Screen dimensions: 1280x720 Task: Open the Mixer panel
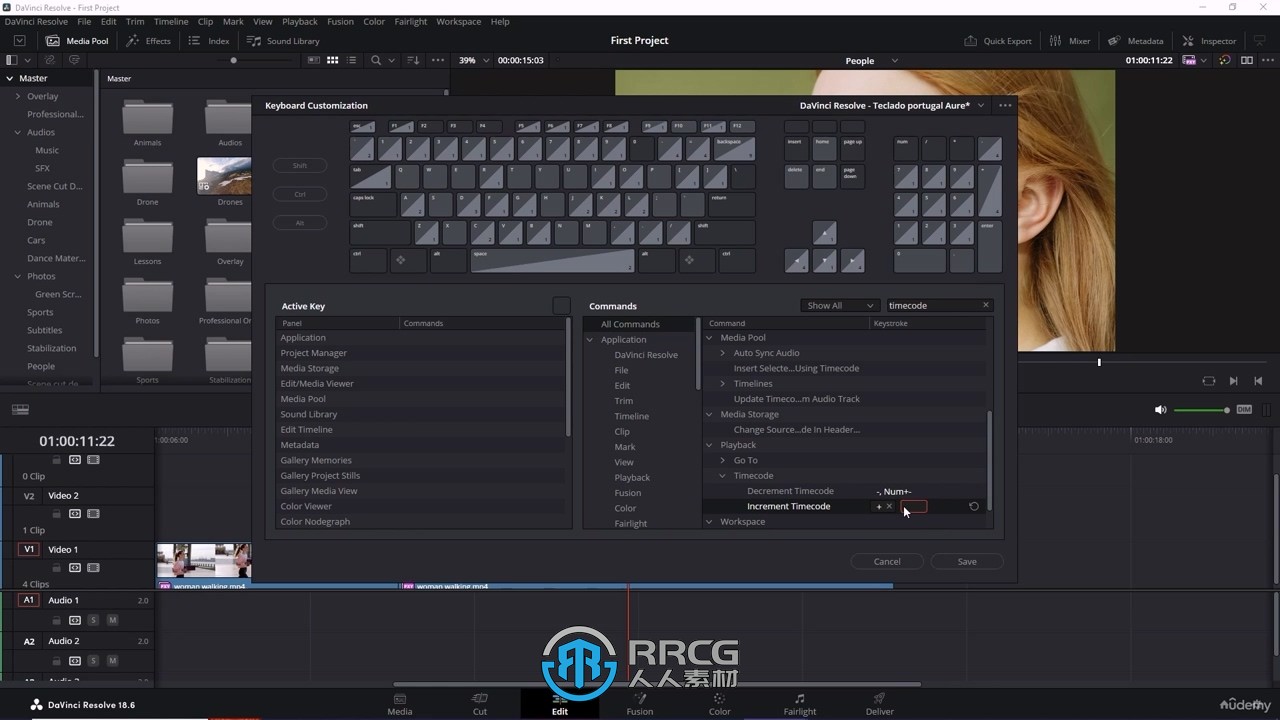[x=1069, y=41]
